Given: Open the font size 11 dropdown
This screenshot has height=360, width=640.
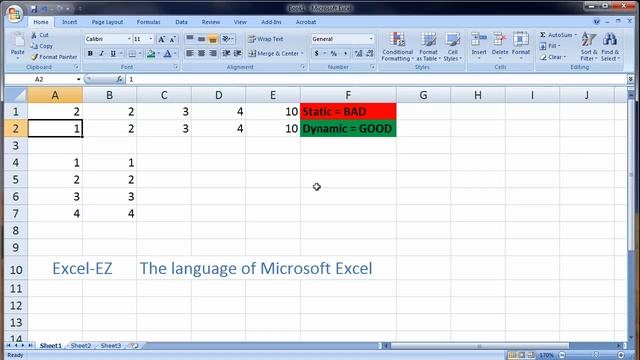Looking at the screenshot, I should tap(151, 39).
